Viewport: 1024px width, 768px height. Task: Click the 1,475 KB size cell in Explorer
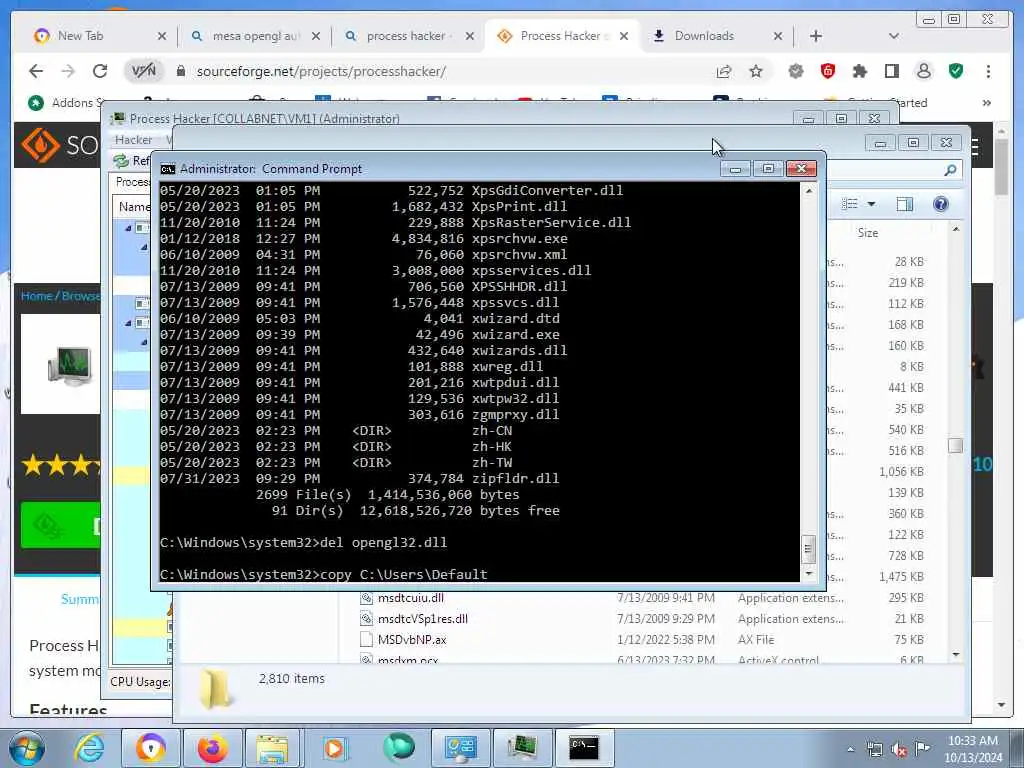[901, 577]
